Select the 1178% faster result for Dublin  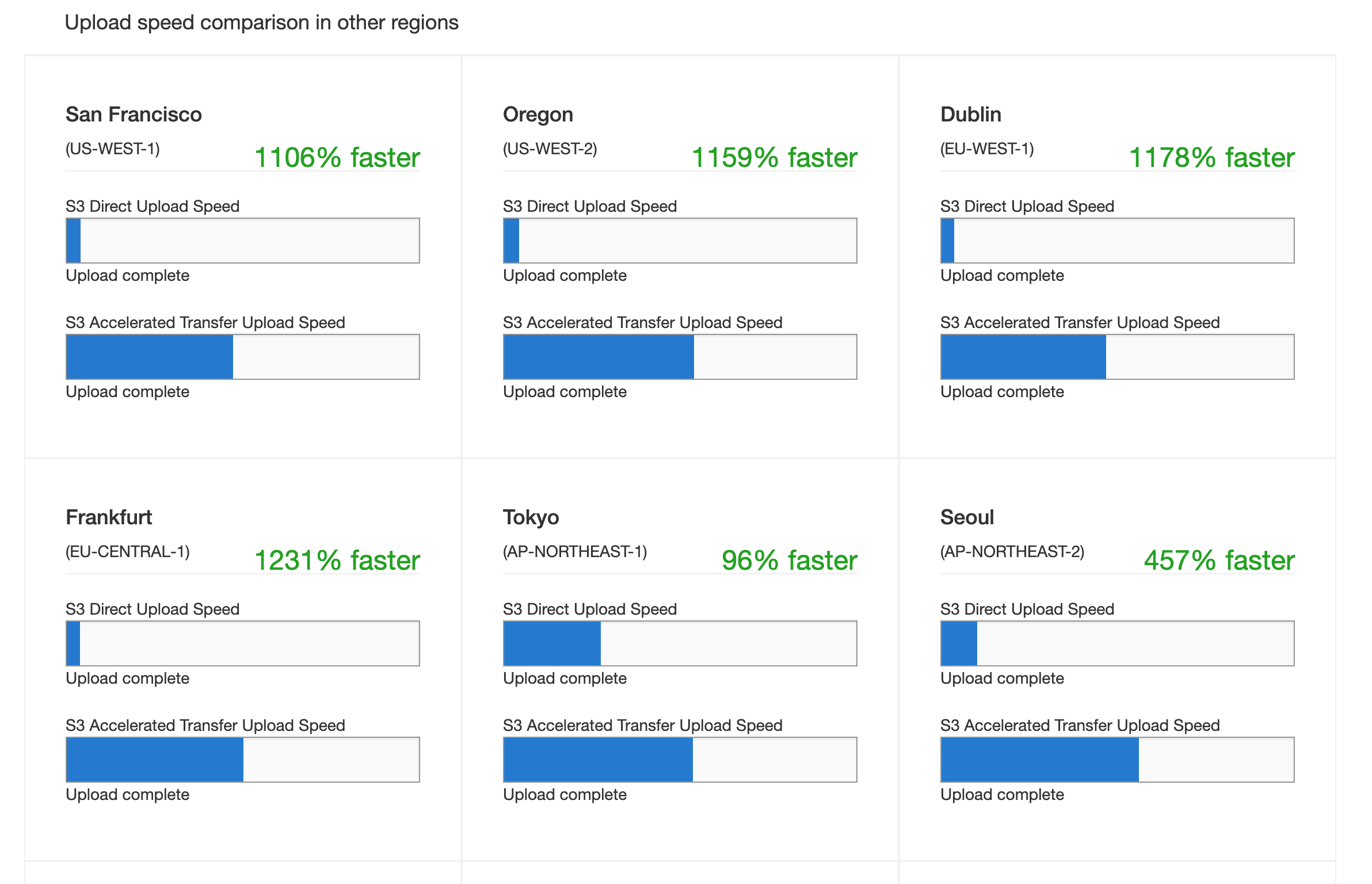(1211, 157)
